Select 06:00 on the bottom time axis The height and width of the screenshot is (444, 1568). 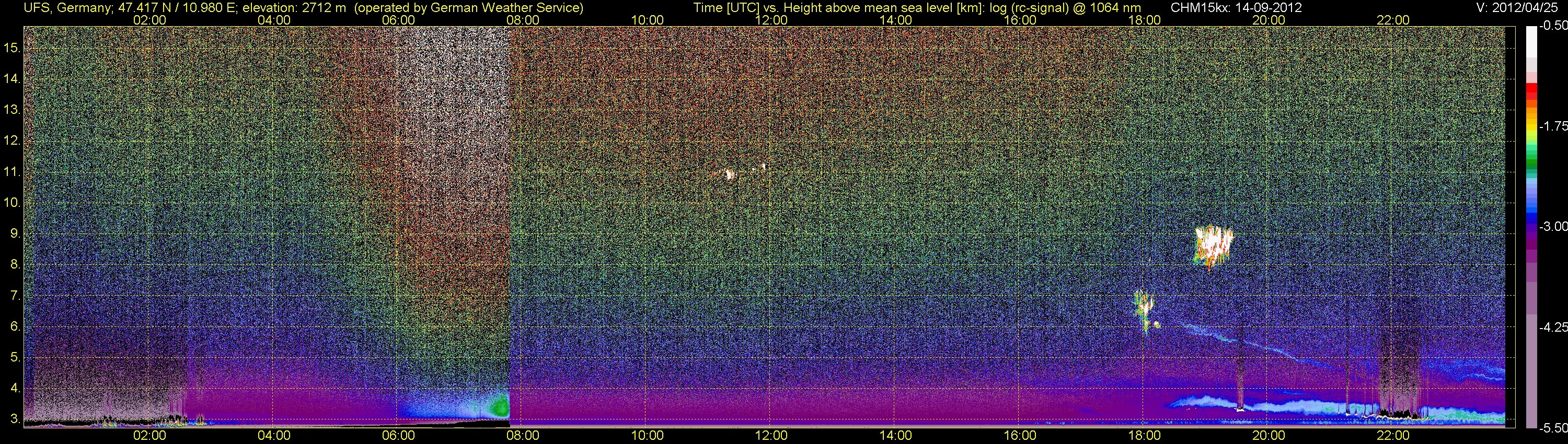(x=398, y=436)
